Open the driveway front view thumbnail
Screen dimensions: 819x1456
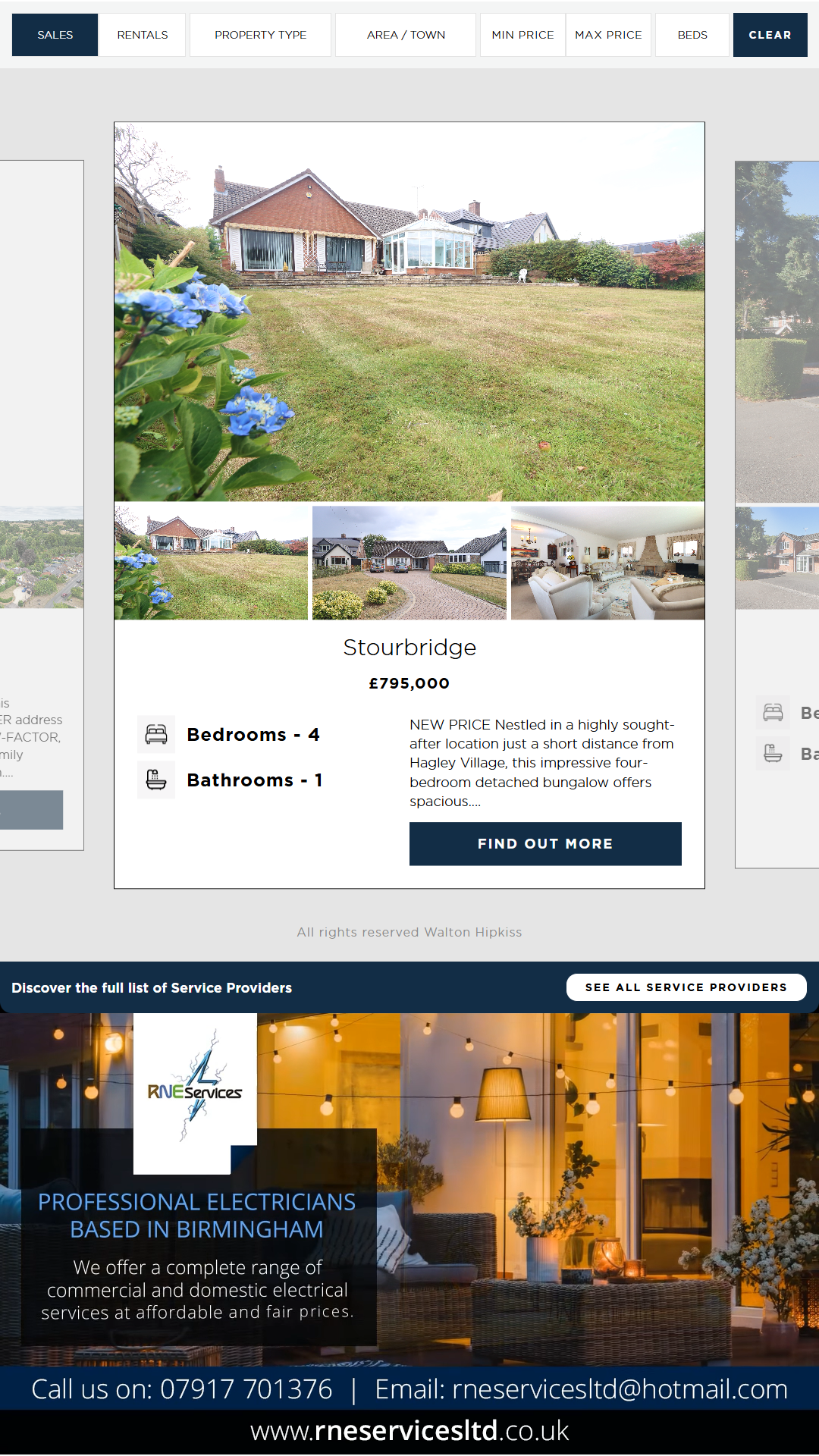coord(409,563)
